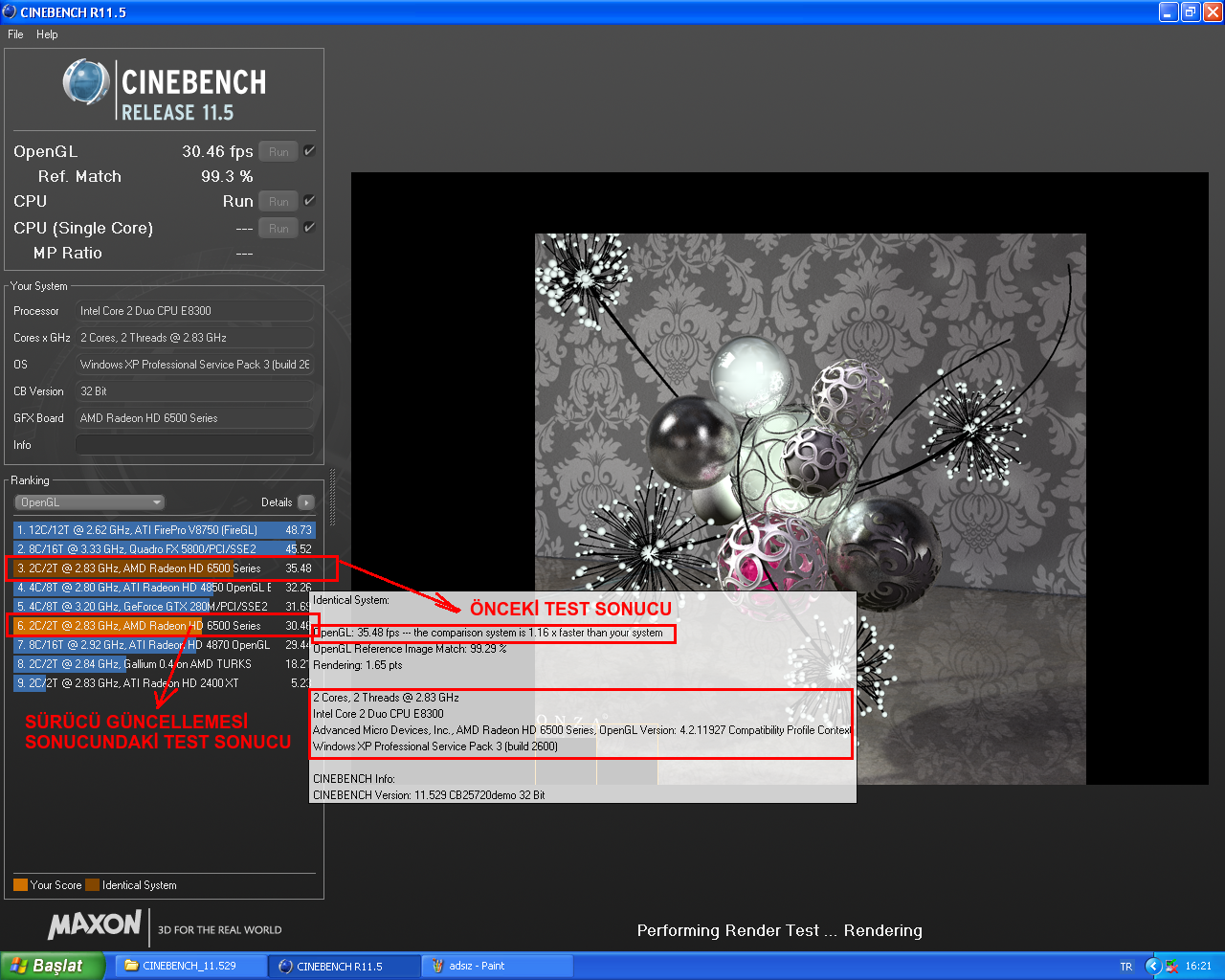Click the GFX Board AMD Radeon HD 6500 field
The image size is (1225, 980).
194,418
